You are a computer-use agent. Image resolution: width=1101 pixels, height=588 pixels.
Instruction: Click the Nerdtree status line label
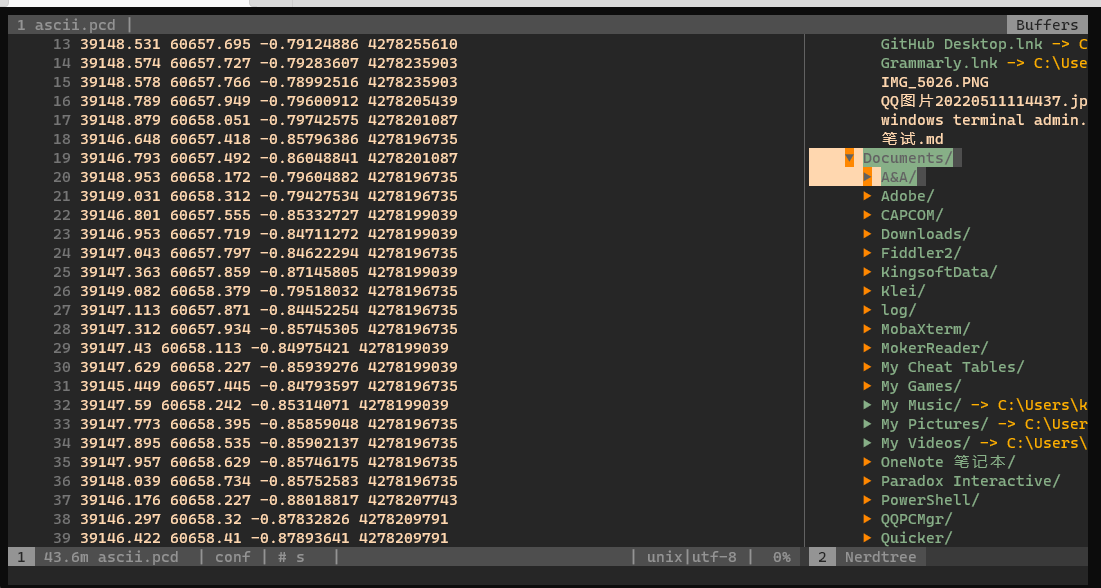coord(880,557)
